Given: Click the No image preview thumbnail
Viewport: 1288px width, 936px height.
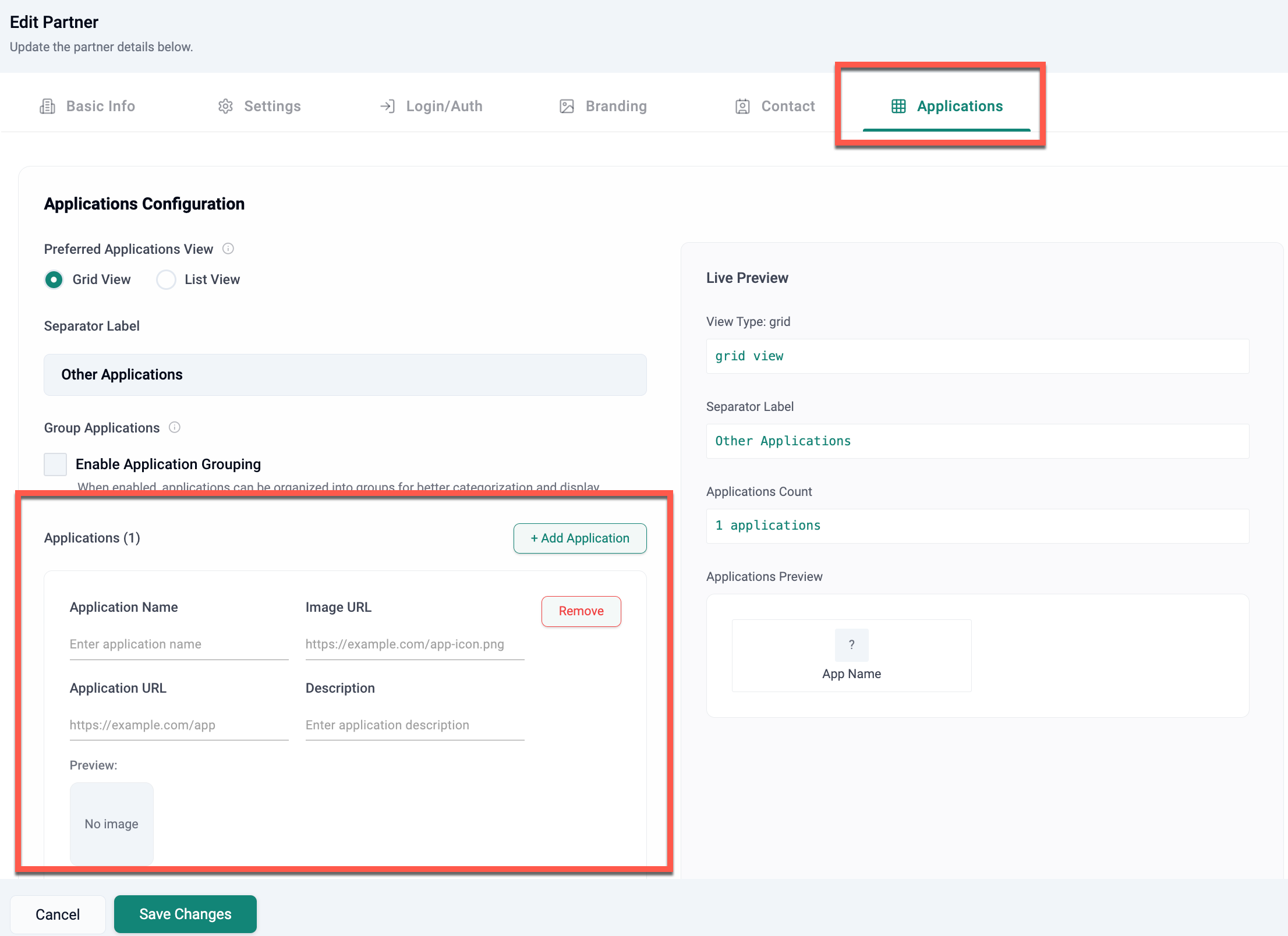Looking at the screenshot, I should 112,824.
